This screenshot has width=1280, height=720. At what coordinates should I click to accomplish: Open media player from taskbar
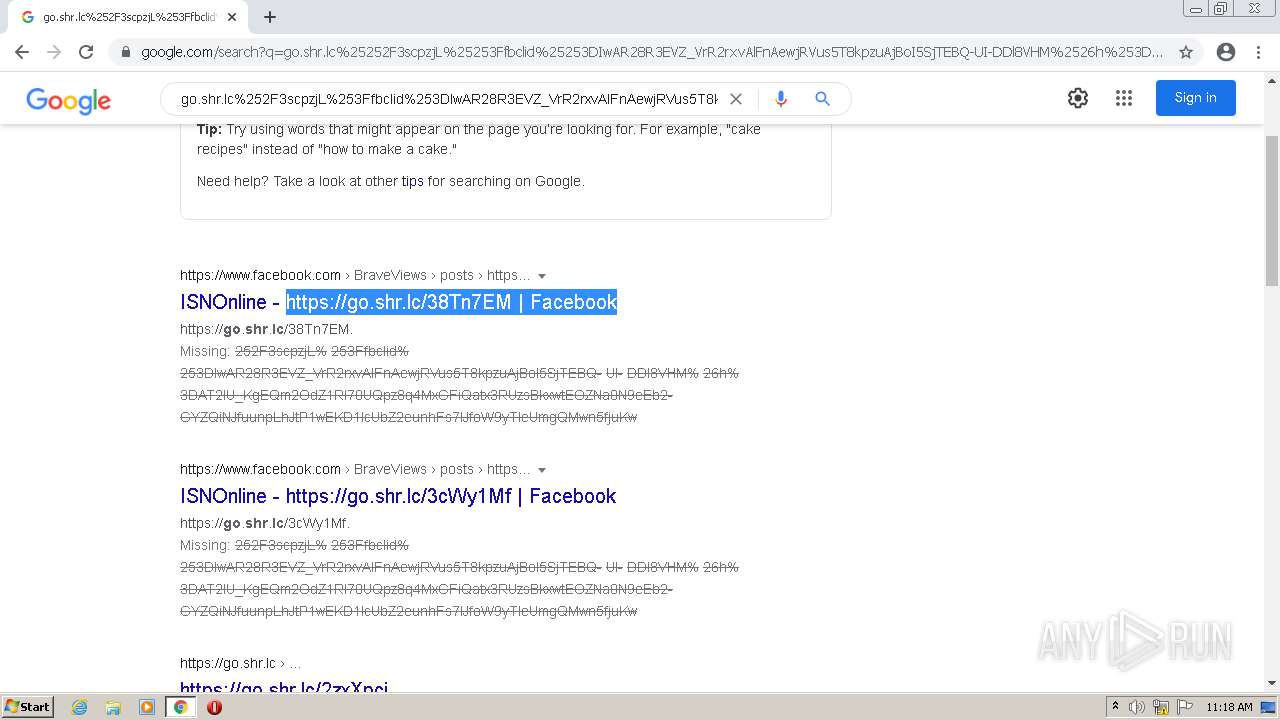(147, 707)
